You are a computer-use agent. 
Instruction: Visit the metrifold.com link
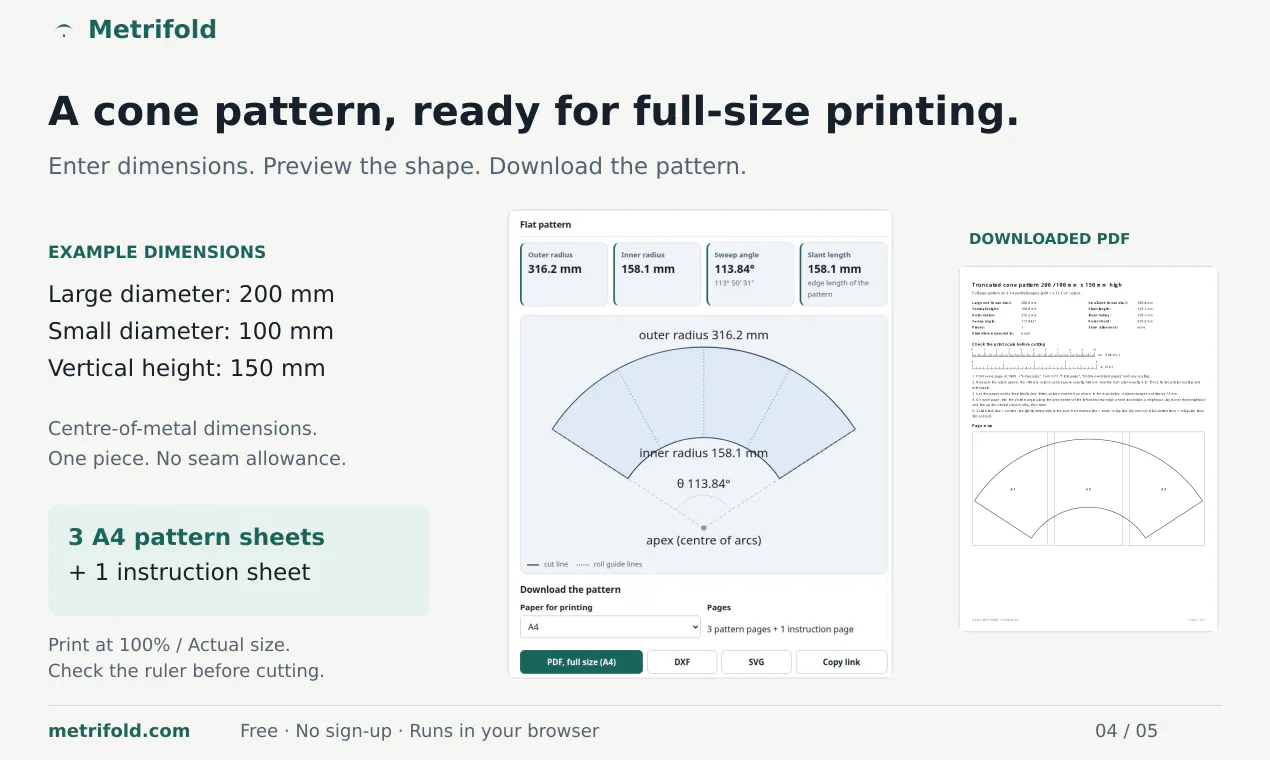[x=119, y=731]
